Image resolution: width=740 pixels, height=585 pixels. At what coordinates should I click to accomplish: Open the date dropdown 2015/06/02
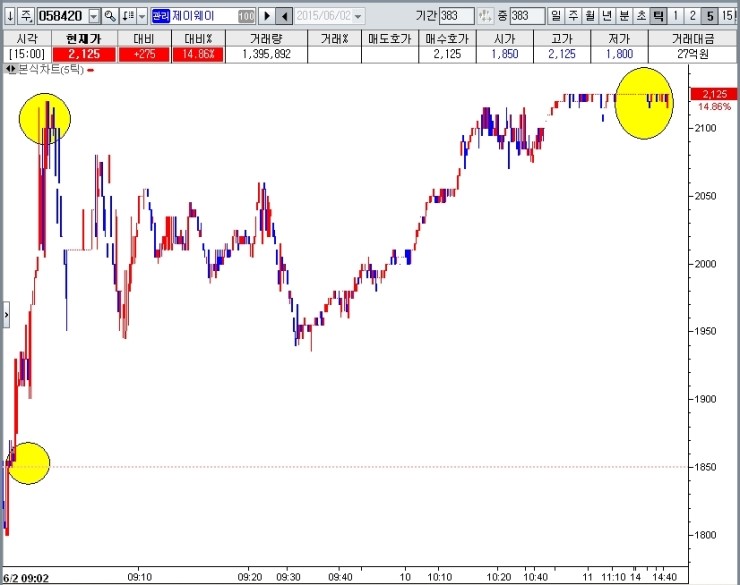(x=358, y=17)
